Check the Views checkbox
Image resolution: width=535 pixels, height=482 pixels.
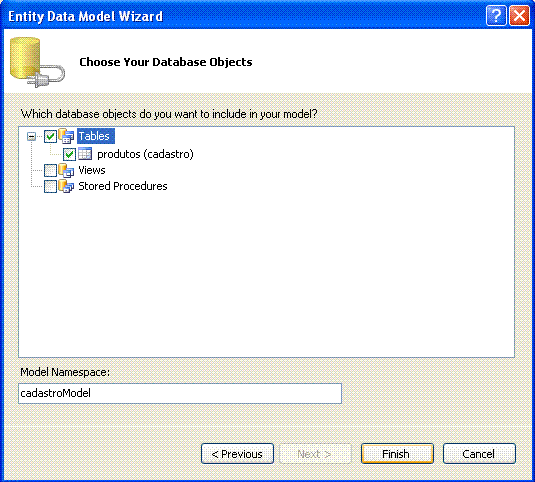[x=50, y=171]
